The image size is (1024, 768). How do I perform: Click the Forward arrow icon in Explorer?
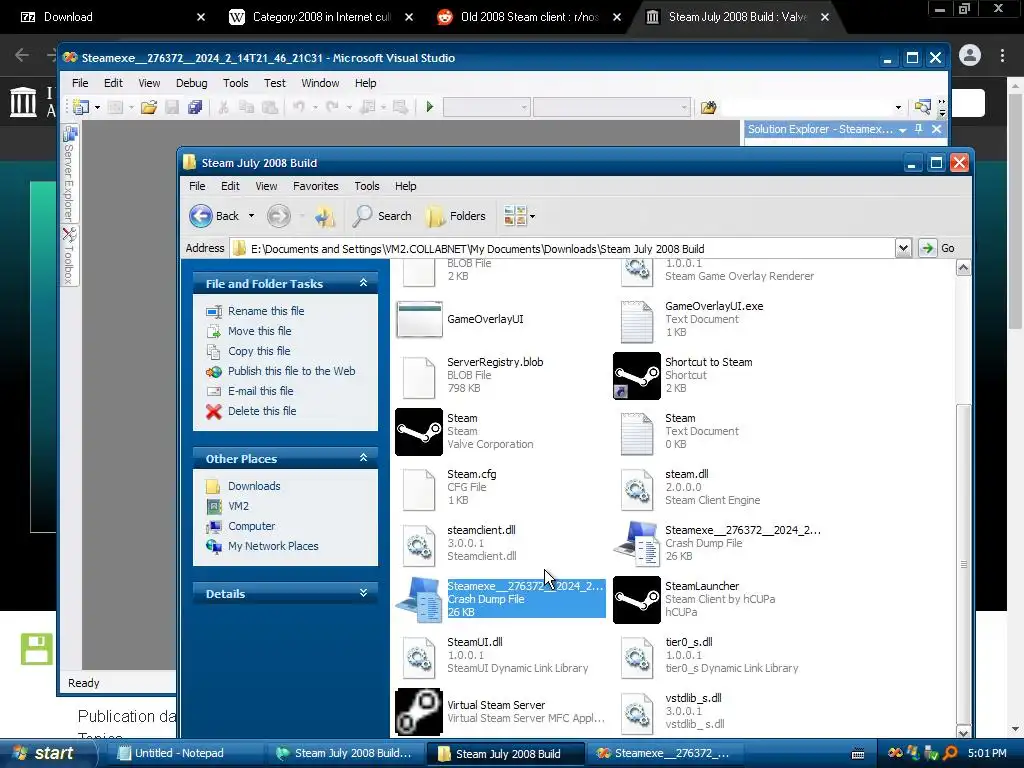point(279,216)
